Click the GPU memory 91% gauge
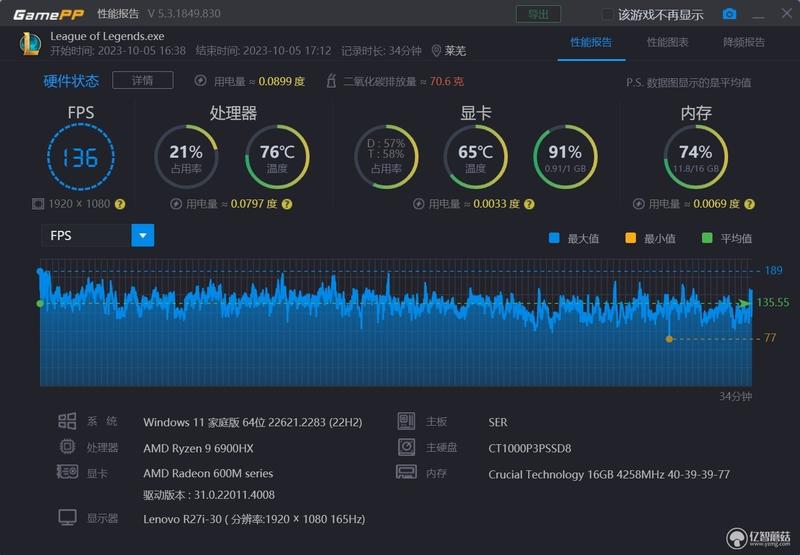The width and height of the screenshot is (800, 555). [565, 157]
